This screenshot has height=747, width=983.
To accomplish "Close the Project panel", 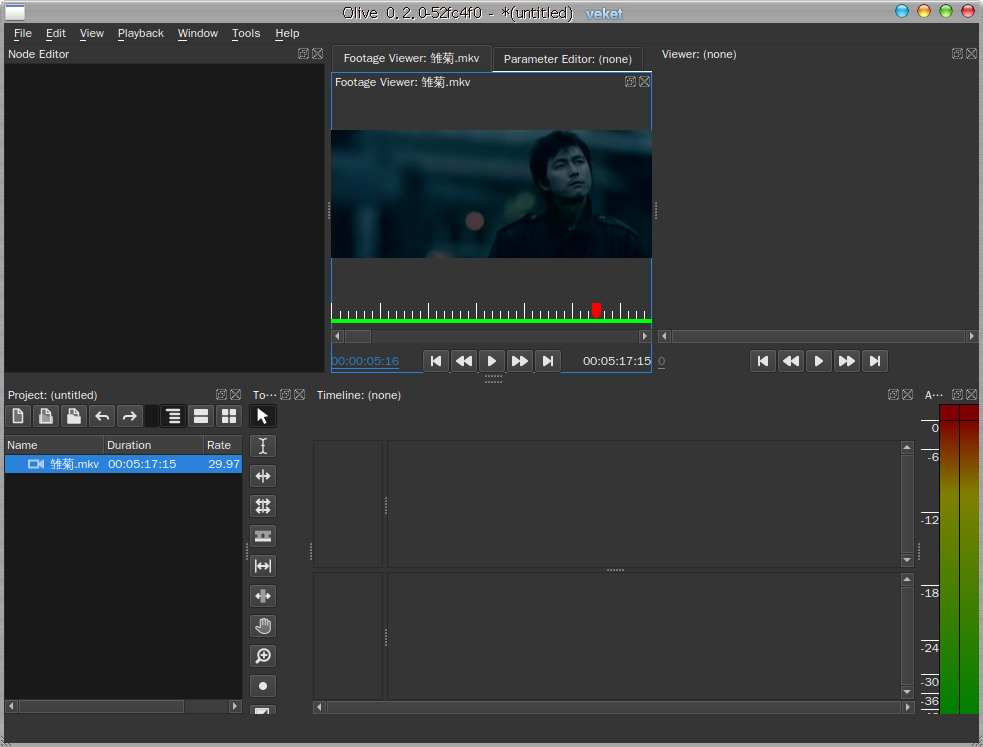I will tap(236, 395).
